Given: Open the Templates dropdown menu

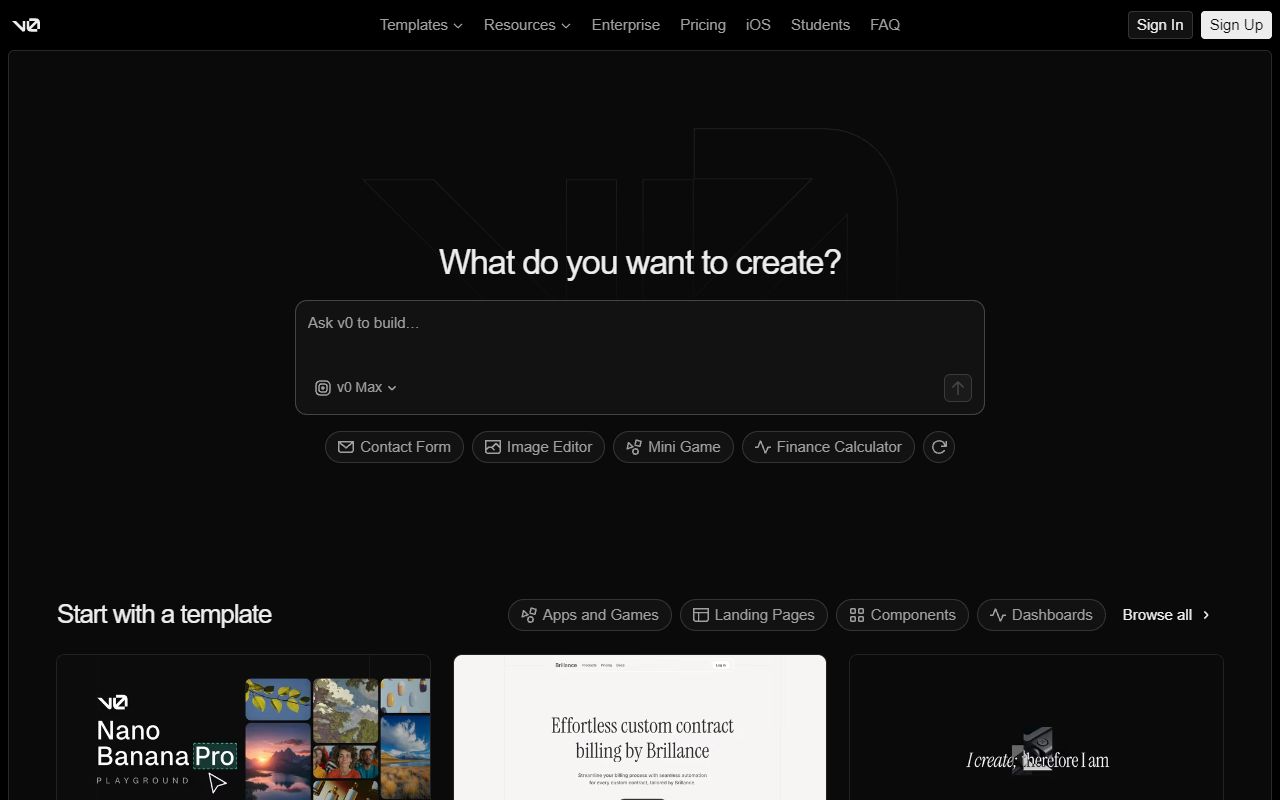Looking at the screenshot, I should (420, 25).
